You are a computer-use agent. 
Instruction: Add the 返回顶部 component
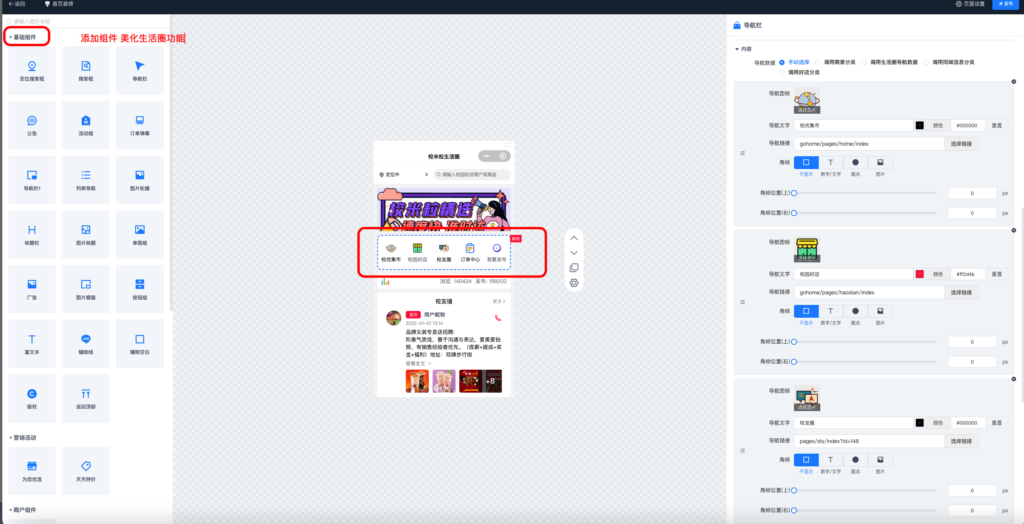click(86, 397)
